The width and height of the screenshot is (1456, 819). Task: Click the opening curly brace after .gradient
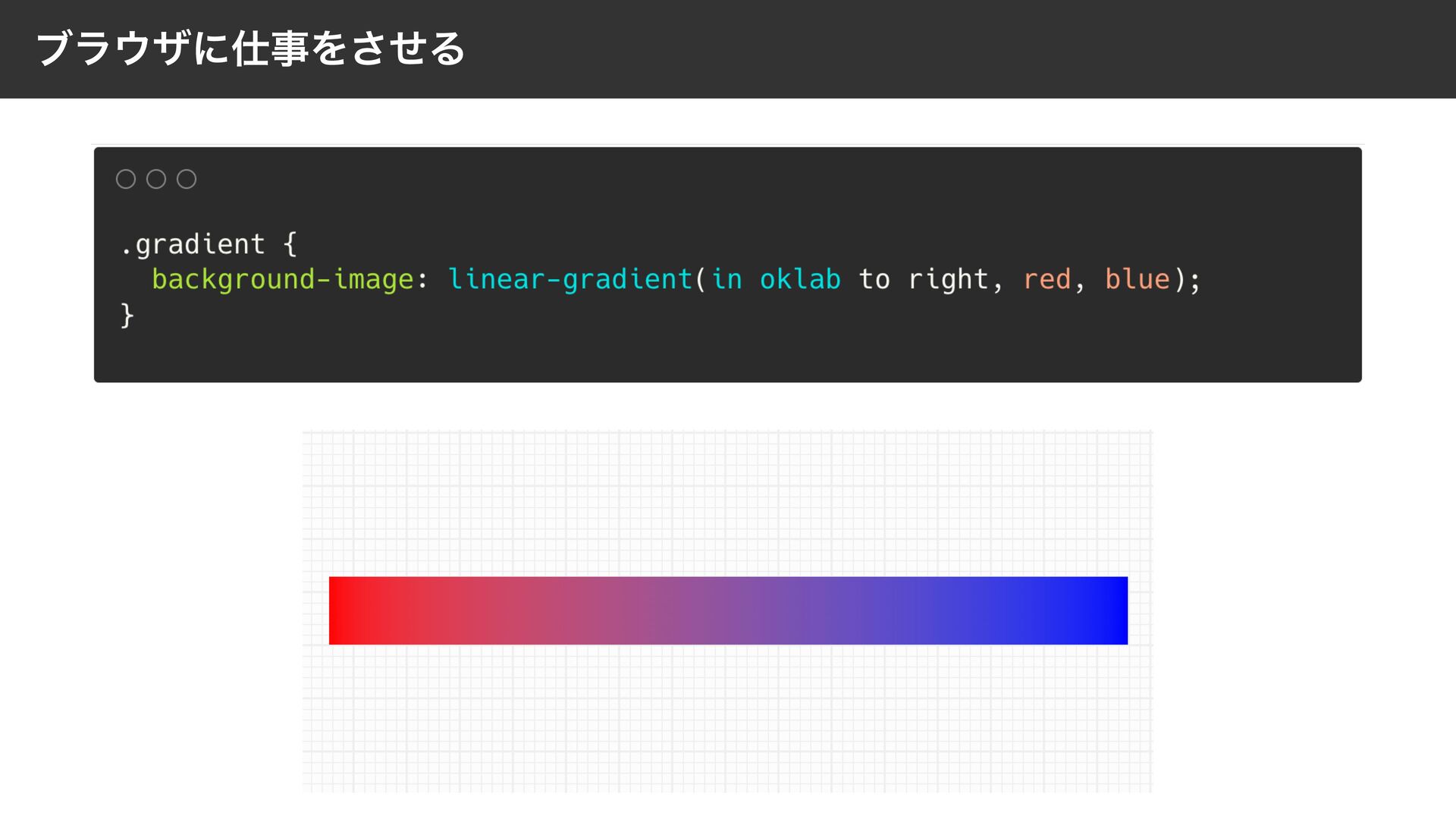click(290, 244)
